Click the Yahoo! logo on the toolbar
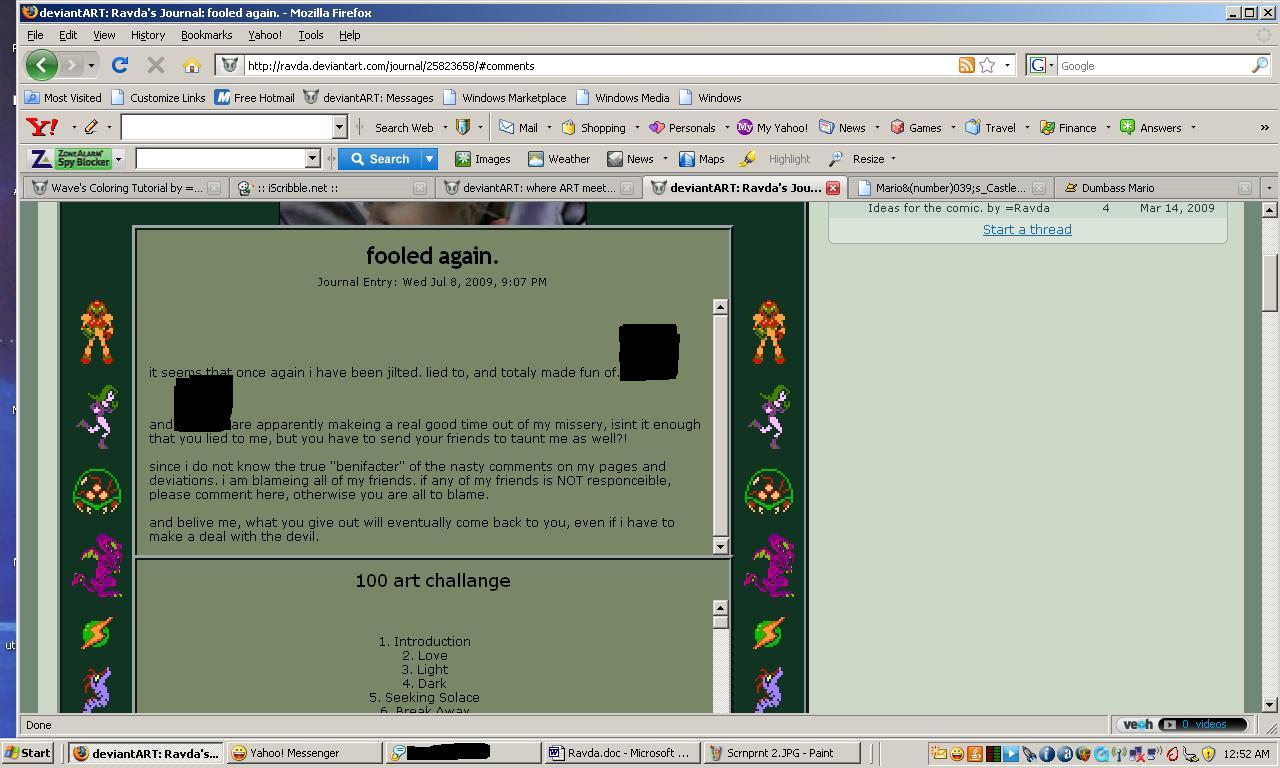 (x=43, y=127)
